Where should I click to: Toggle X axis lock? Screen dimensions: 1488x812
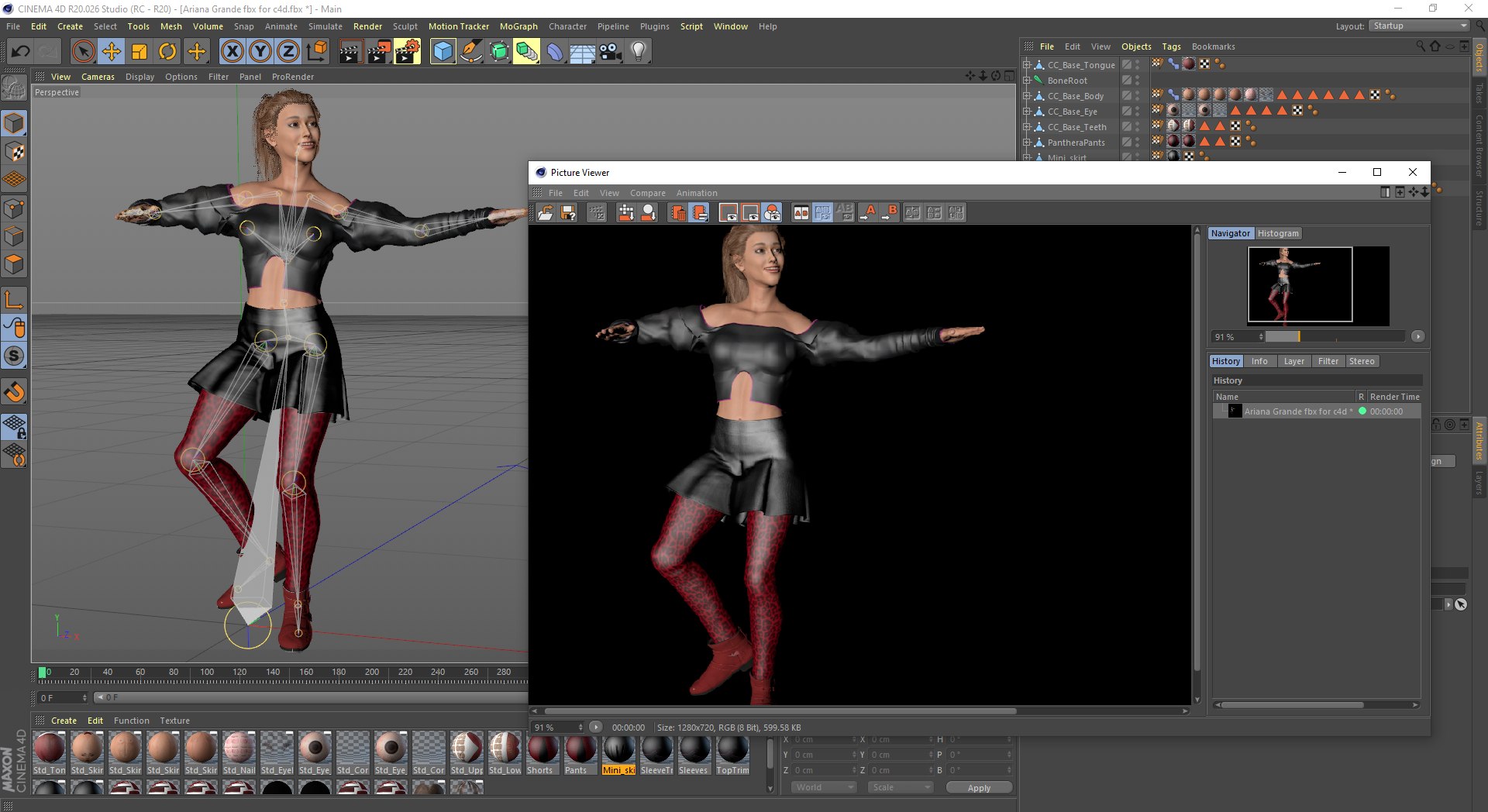click(232, 52)
